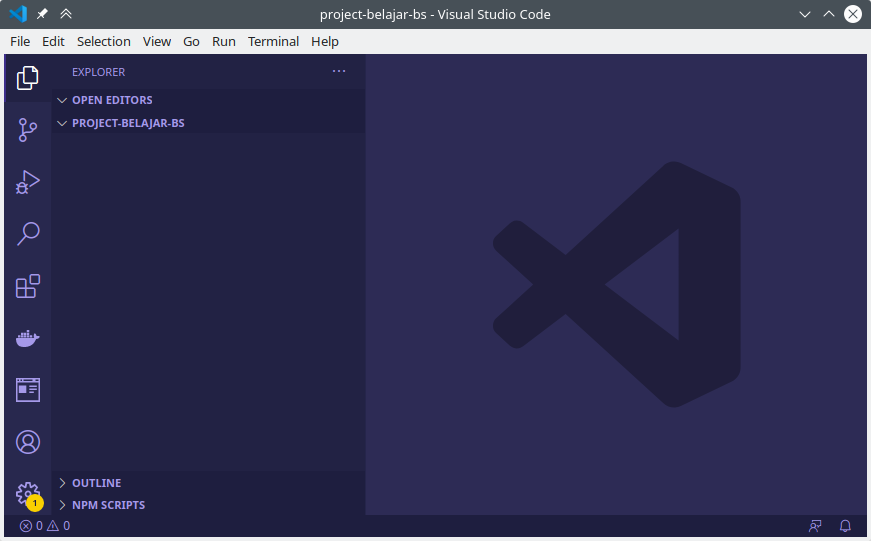Image resolution: width=871 pixels, height=541 pixels.
Task: Click the keep-above double chevron in title bar
Action: [x=66, y=14]
